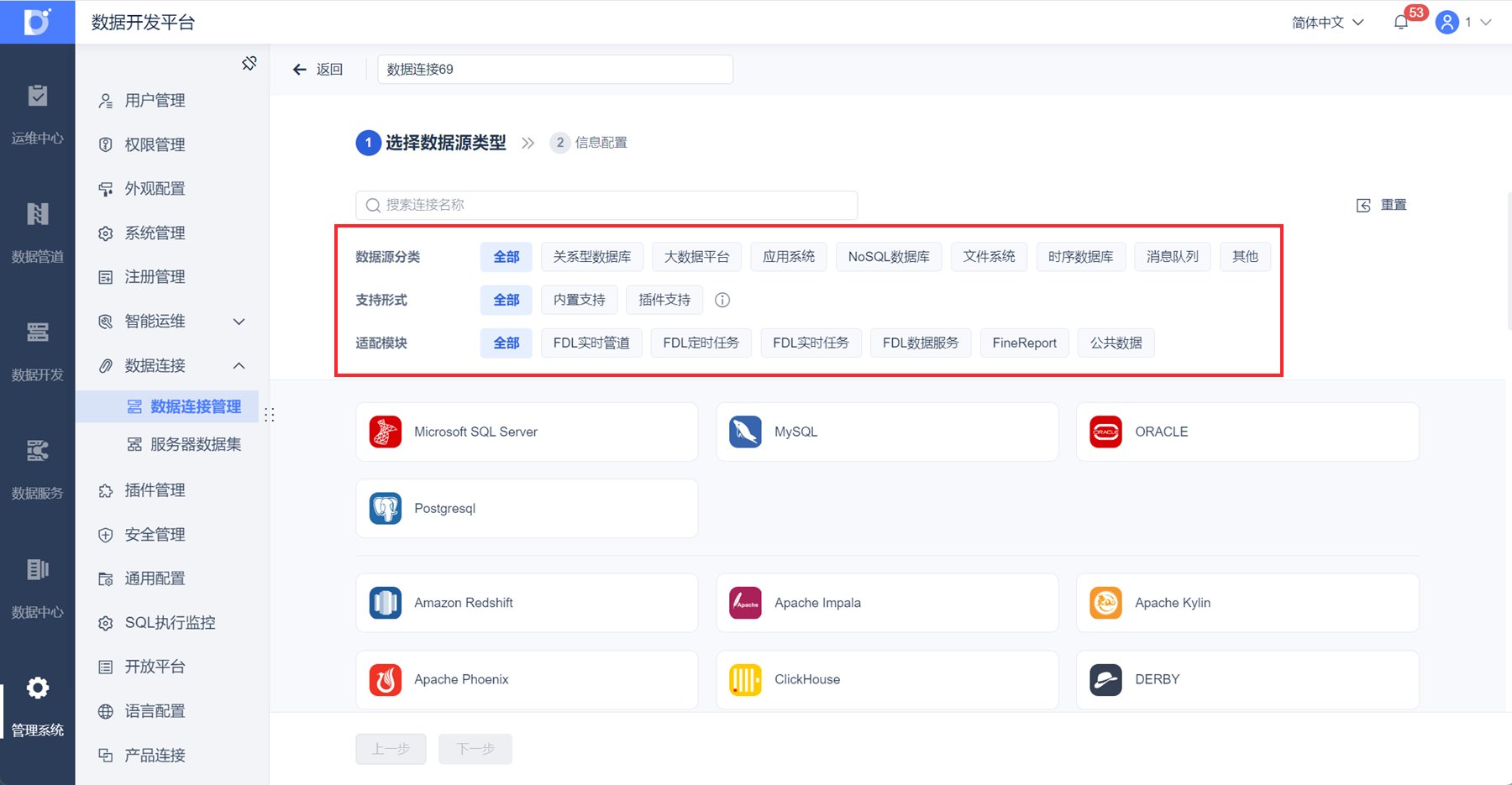1512x785 pixels.
Task: Select the Amazon Redshift icon
Action: tap(386, 603)
